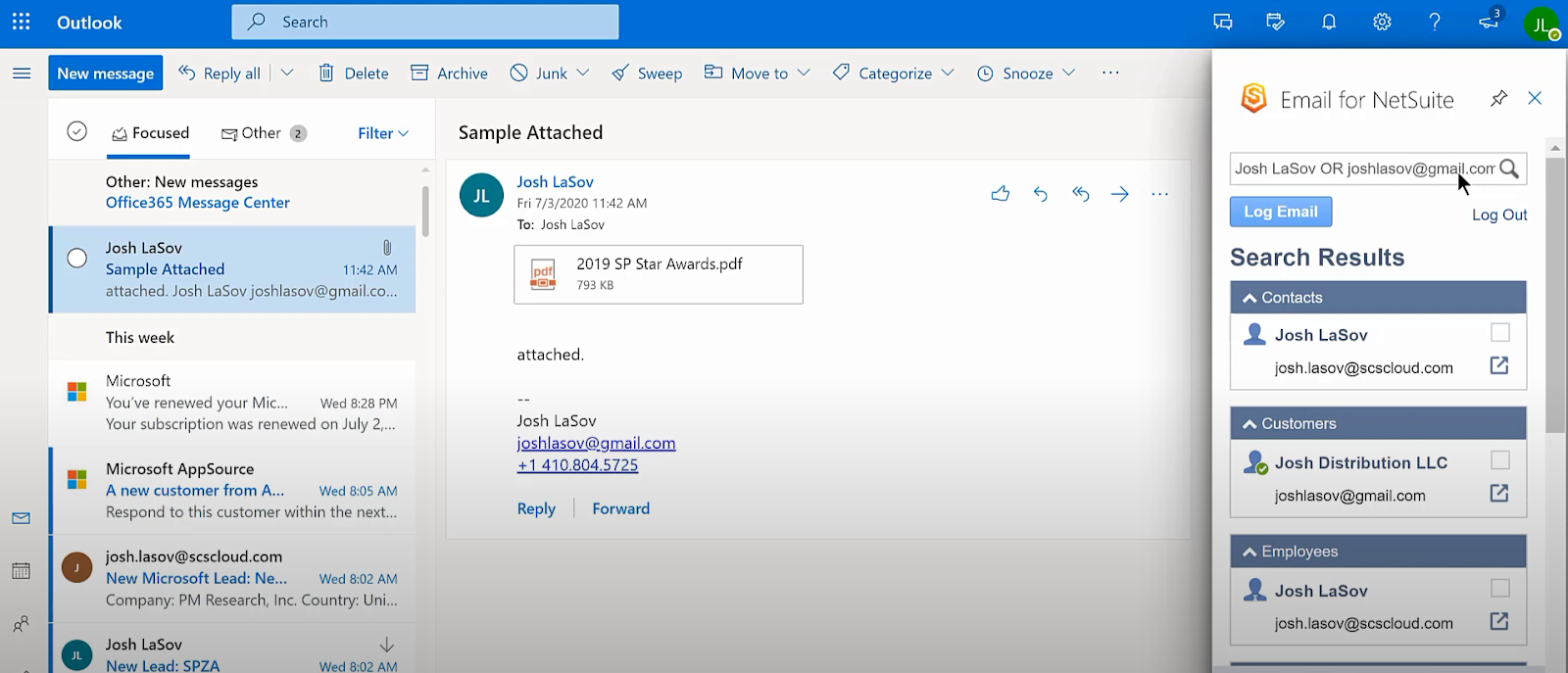This screenshot has height=673, width=1568.
Task: Open the Filter dropdown
Action: coord(382,133)
